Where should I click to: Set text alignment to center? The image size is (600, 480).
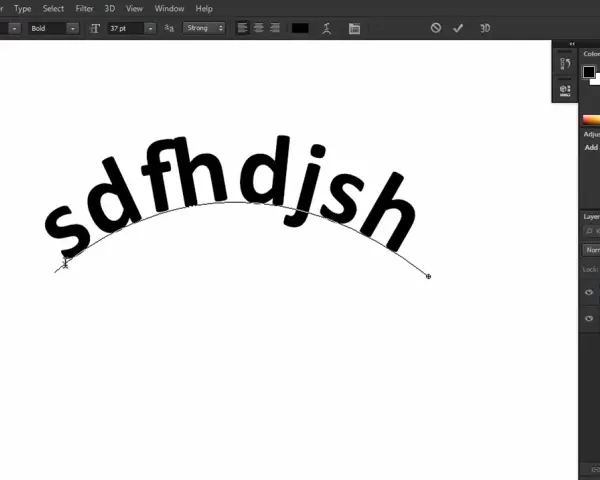pos(259,28)
